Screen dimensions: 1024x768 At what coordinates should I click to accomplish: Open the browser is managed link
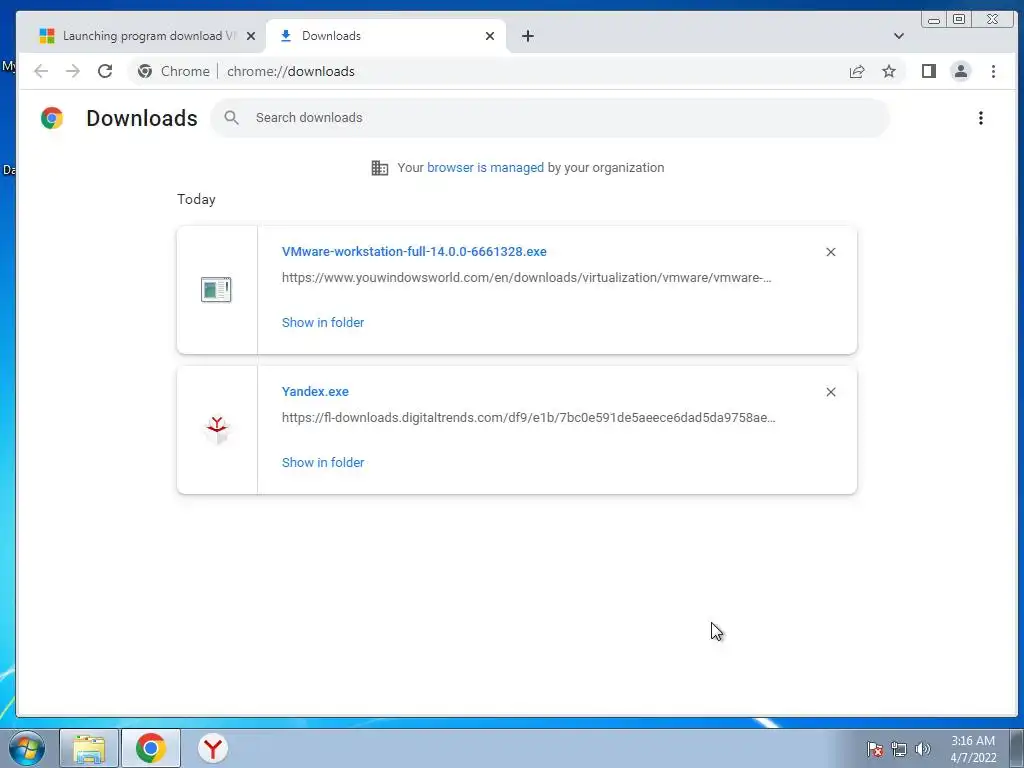[x=485, y=168]
